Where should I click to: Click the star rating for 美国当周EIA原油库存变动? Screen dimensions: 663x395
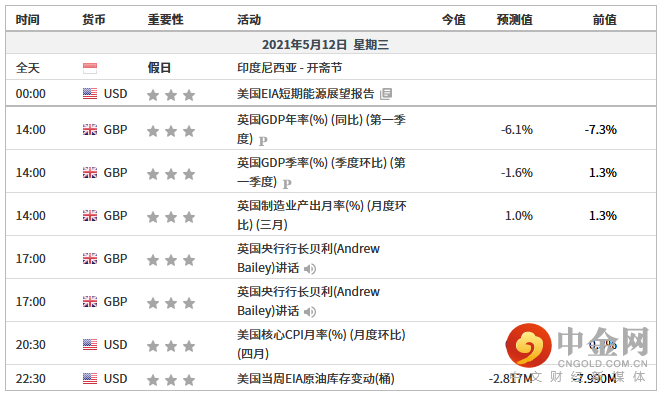click(171, 380)
